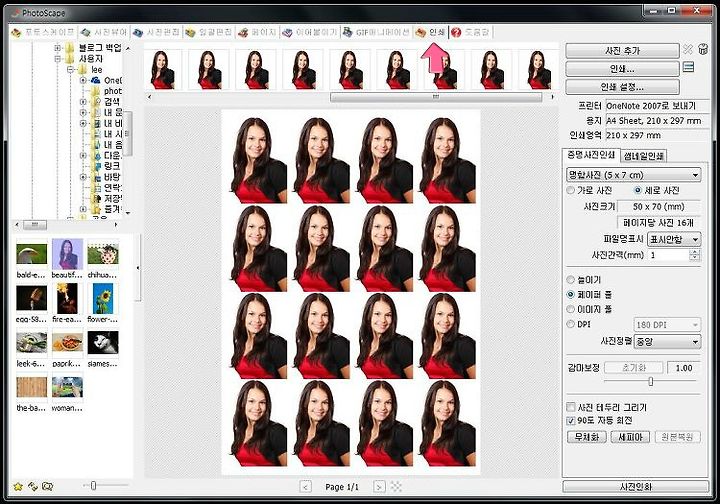The width and height of the screenshot is (720, 504).
Task: Select the flower-... sunflower thumbnail
Action: pos(103,298)
